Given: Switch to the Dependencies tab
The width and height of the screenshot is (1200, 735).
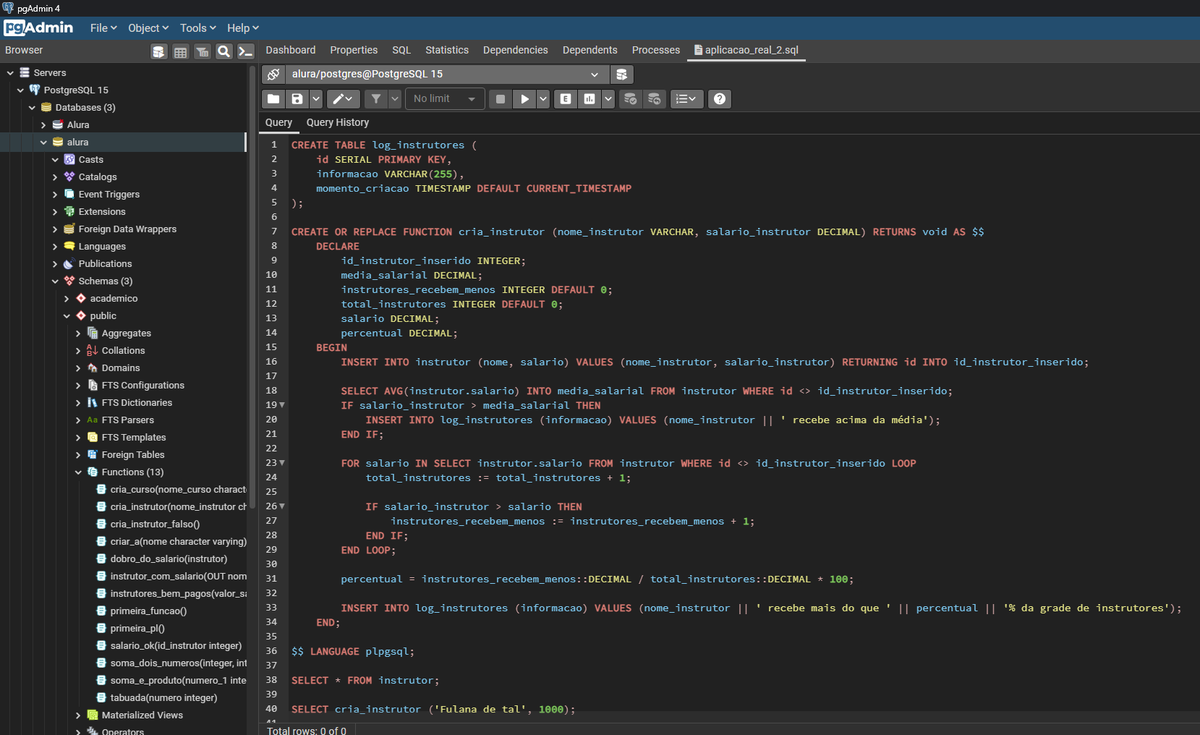Looking at the screenshot, I should click(x=515, y=50).
